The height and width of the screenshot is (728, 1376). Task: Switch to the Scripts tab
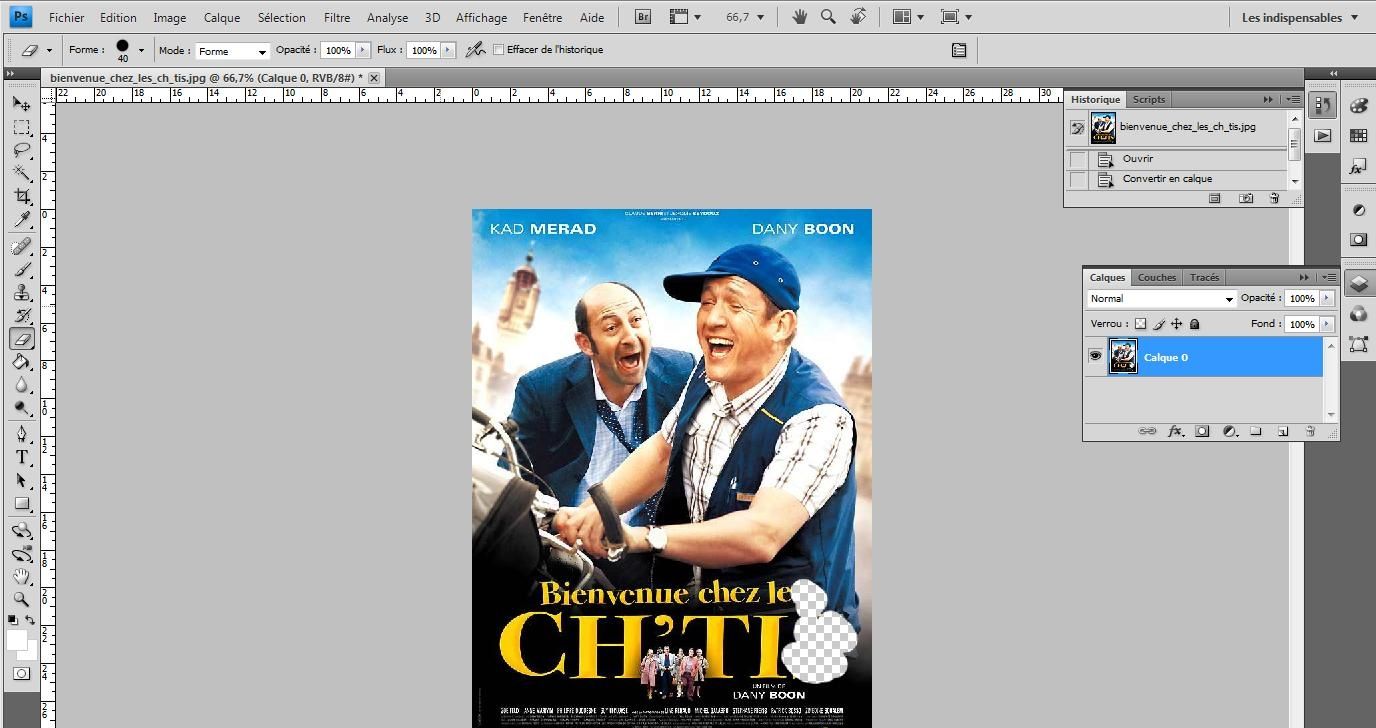[1149, 99]
